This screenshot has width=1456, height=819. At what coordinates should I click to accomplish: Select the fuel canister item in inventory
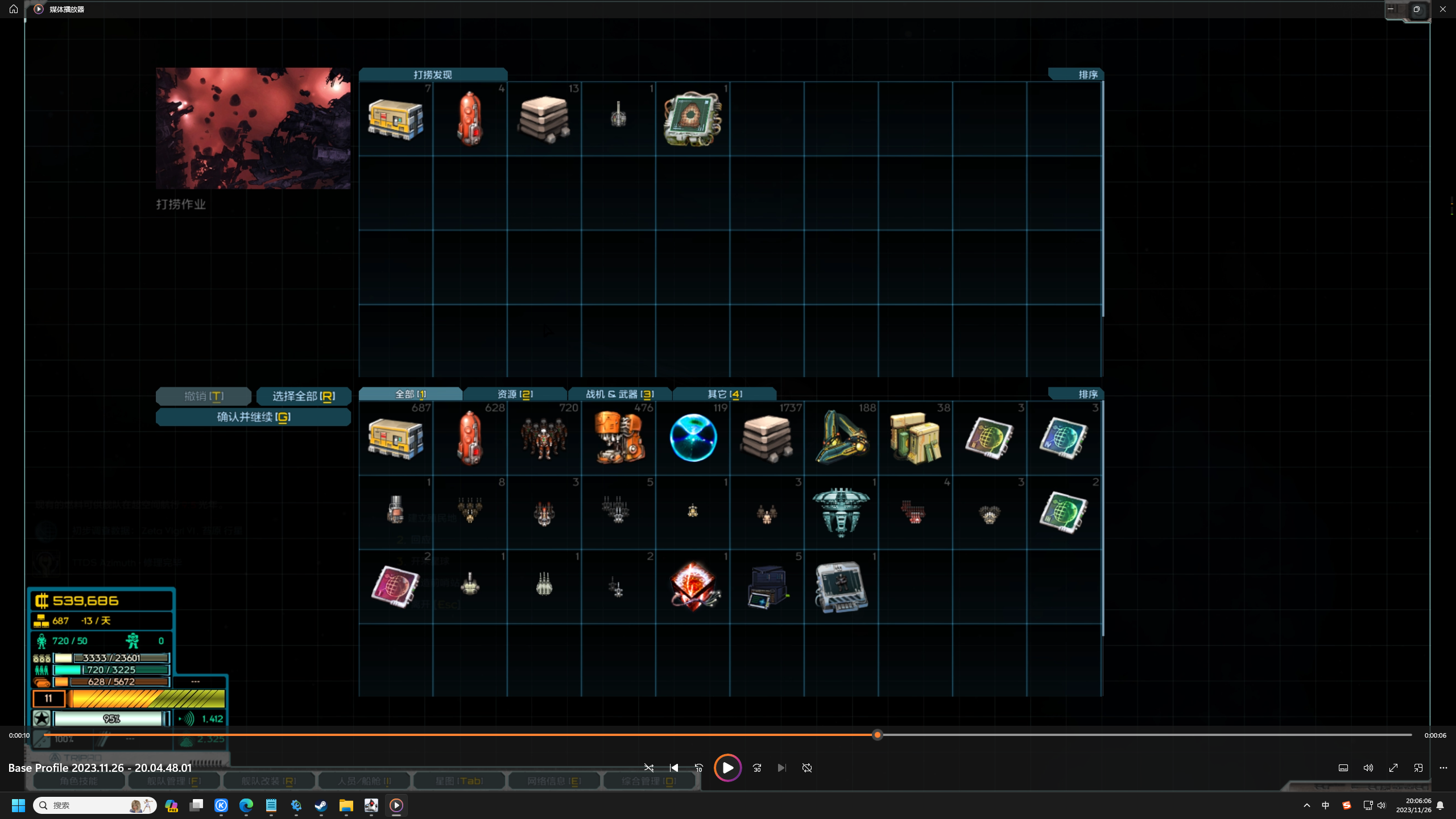[469, 438]
